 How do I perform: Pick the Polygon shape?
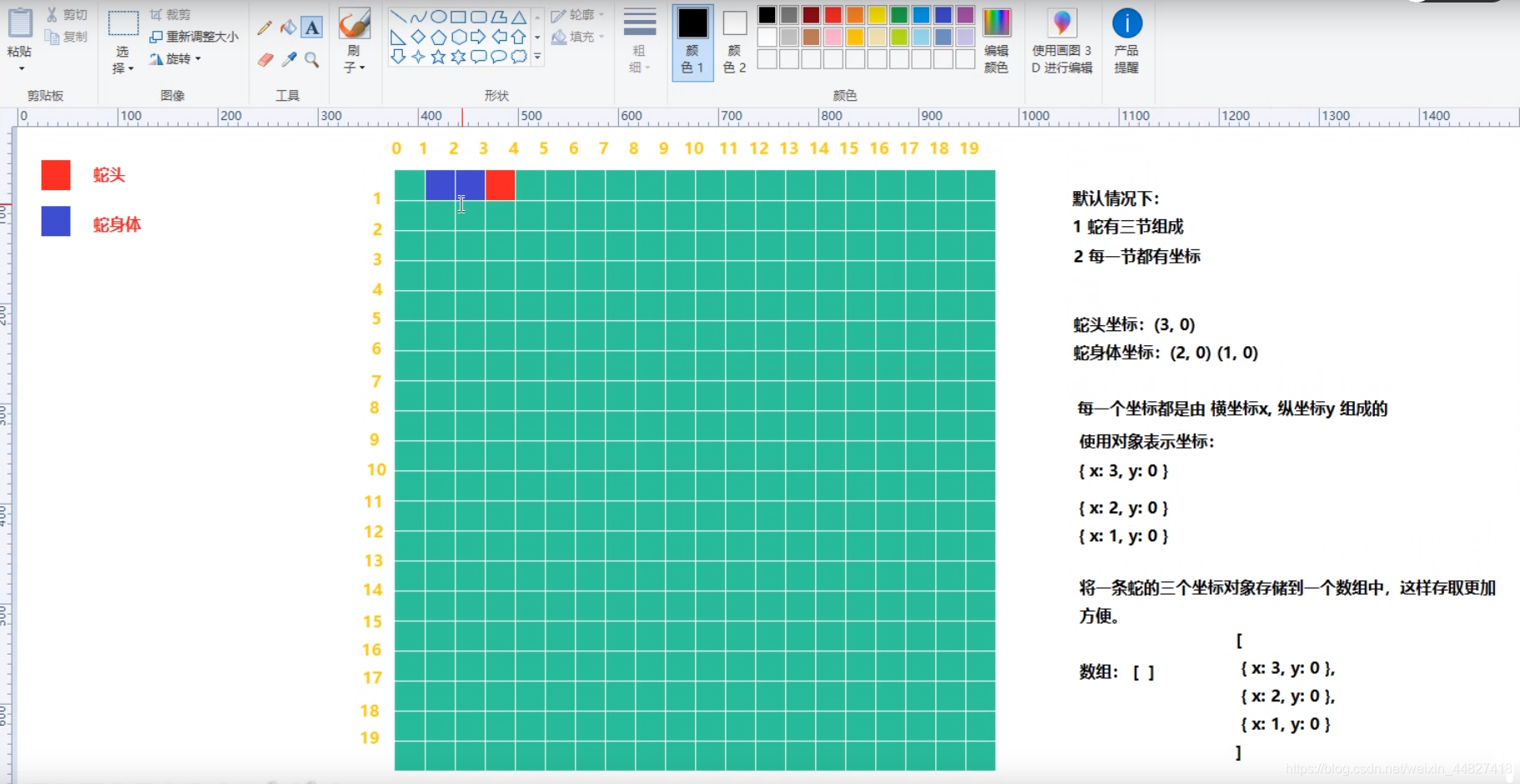(x=498, y=17)
